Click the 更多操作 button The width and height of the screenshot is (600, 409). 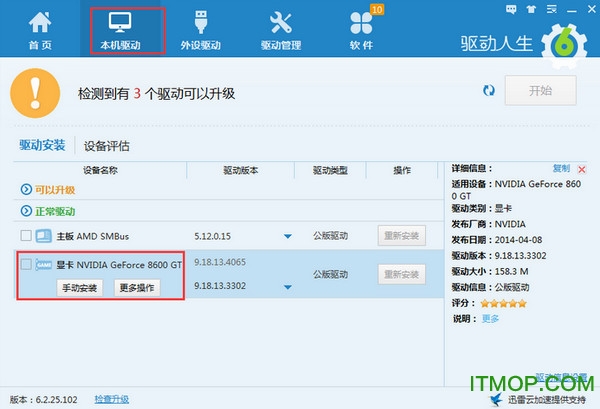coord(137,288)
